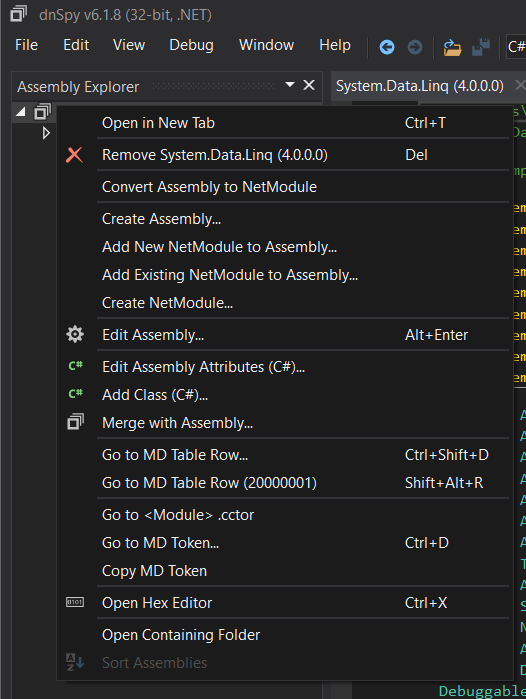Click the navigate forward arrow icon
Screen dimensions: 526x699
click(415, 47)
